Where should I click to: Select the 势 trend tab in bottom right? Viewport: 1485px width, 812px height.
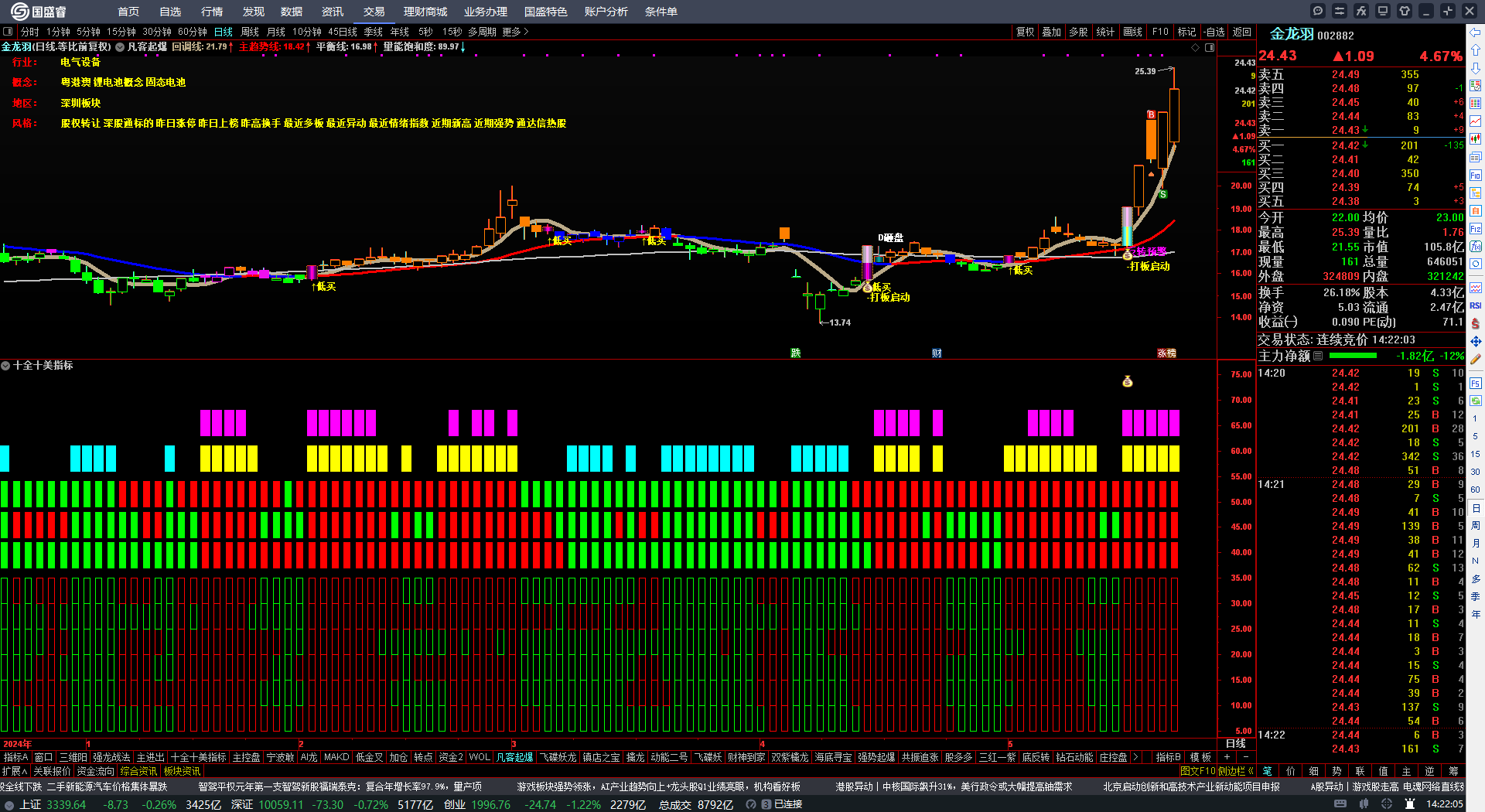(x=1336, y=771)
